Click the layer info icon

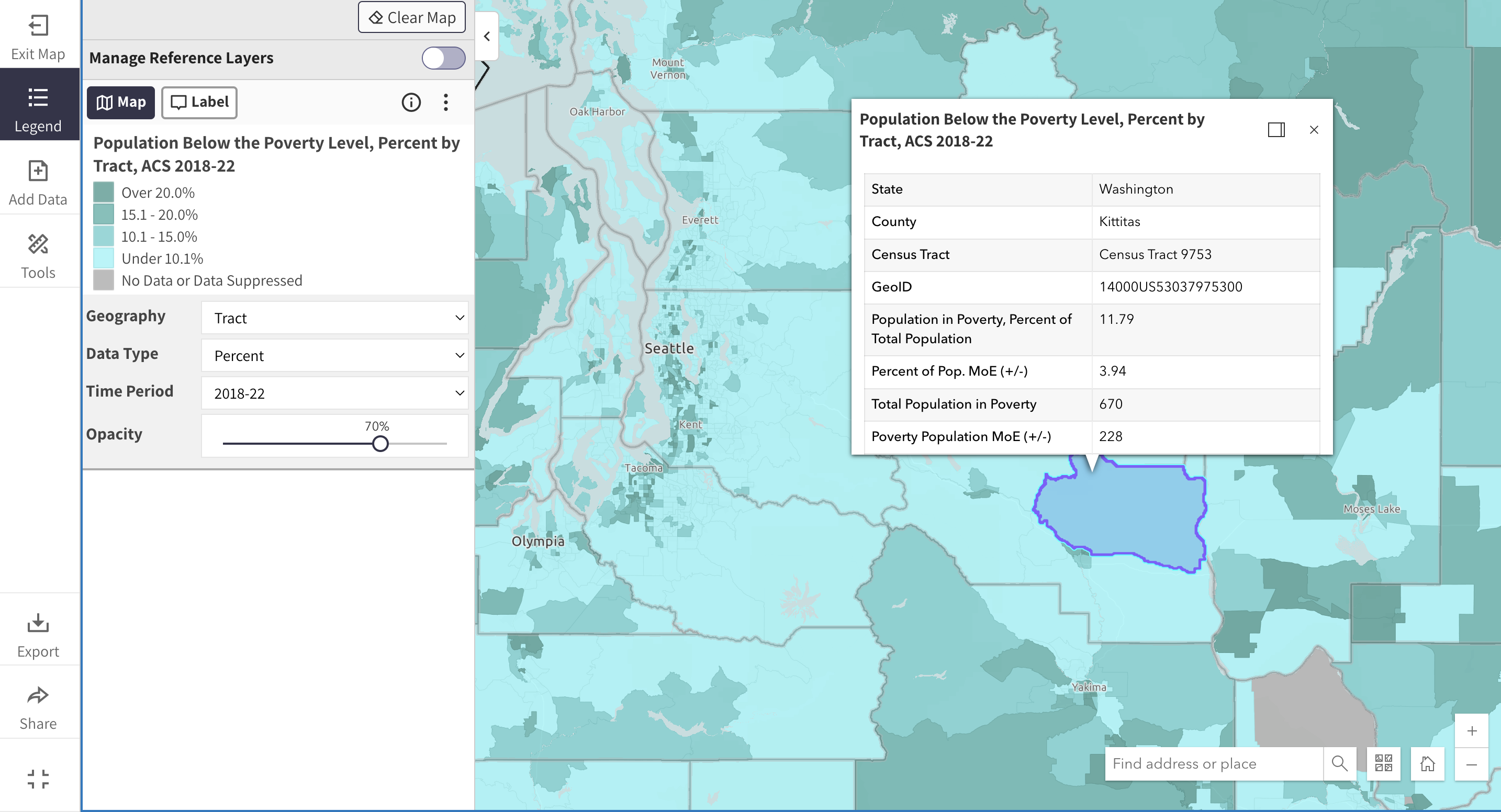411,103
